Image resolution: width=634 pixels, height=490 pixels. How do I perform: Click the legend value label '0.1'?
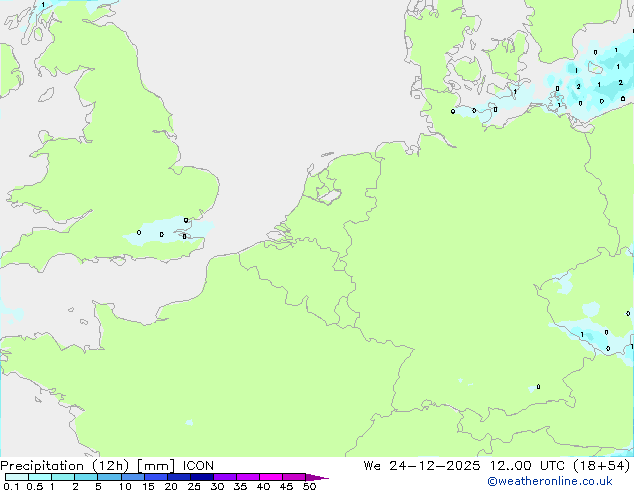click(x=12, y=486)
